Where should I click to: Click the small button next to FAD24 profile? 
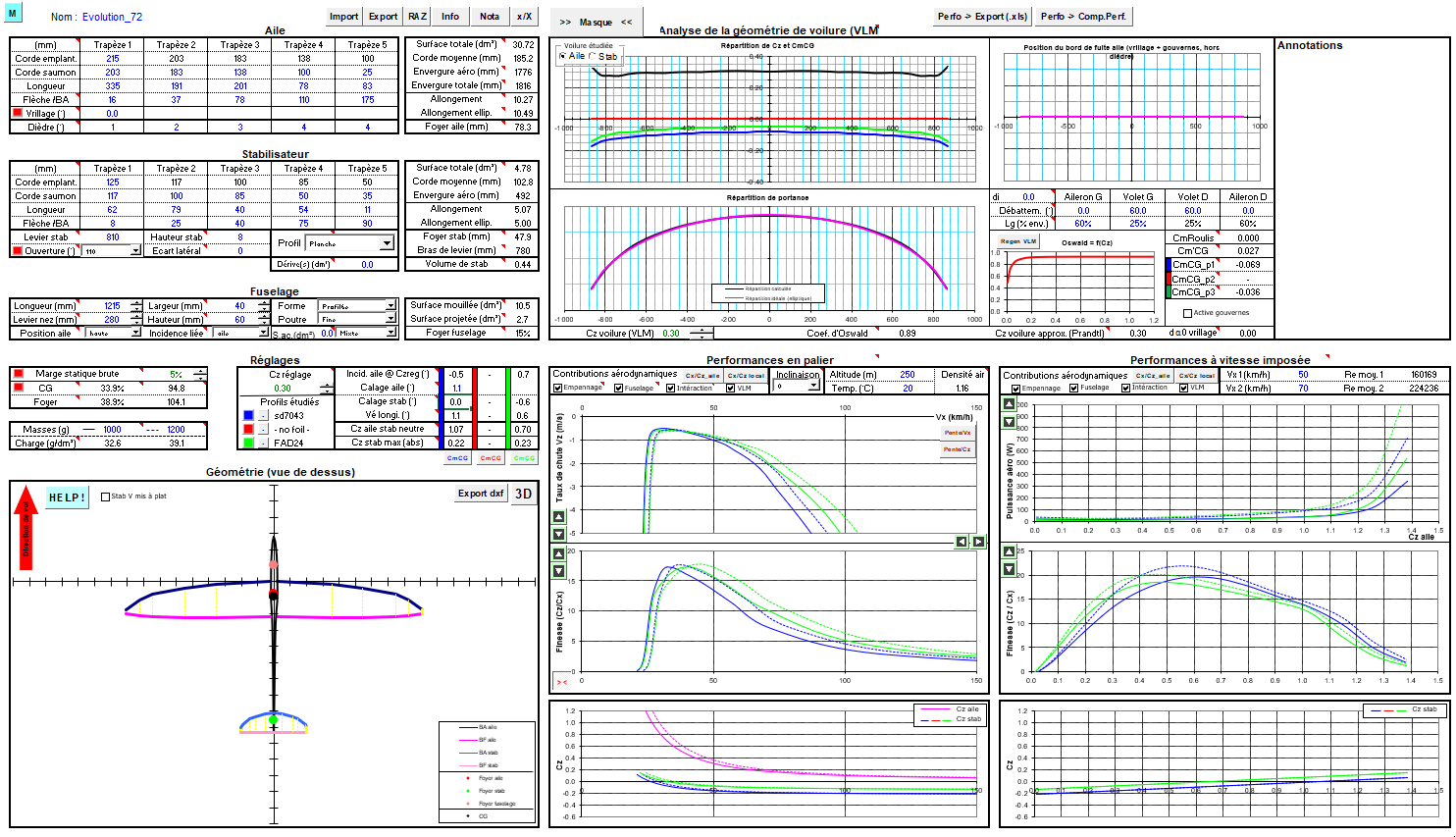pyautogui.click(x=263, y=443)
